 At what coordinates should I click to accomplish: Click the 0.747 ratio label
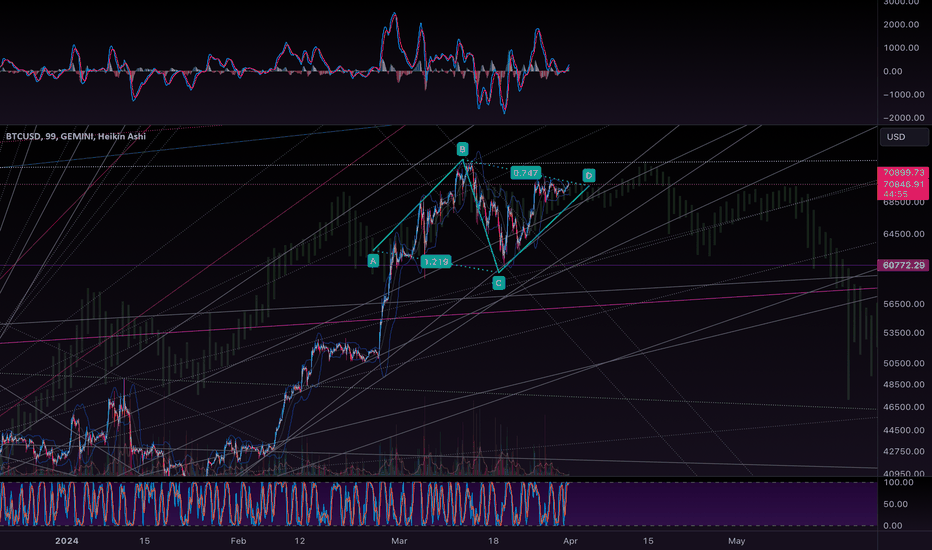point(525,173)
